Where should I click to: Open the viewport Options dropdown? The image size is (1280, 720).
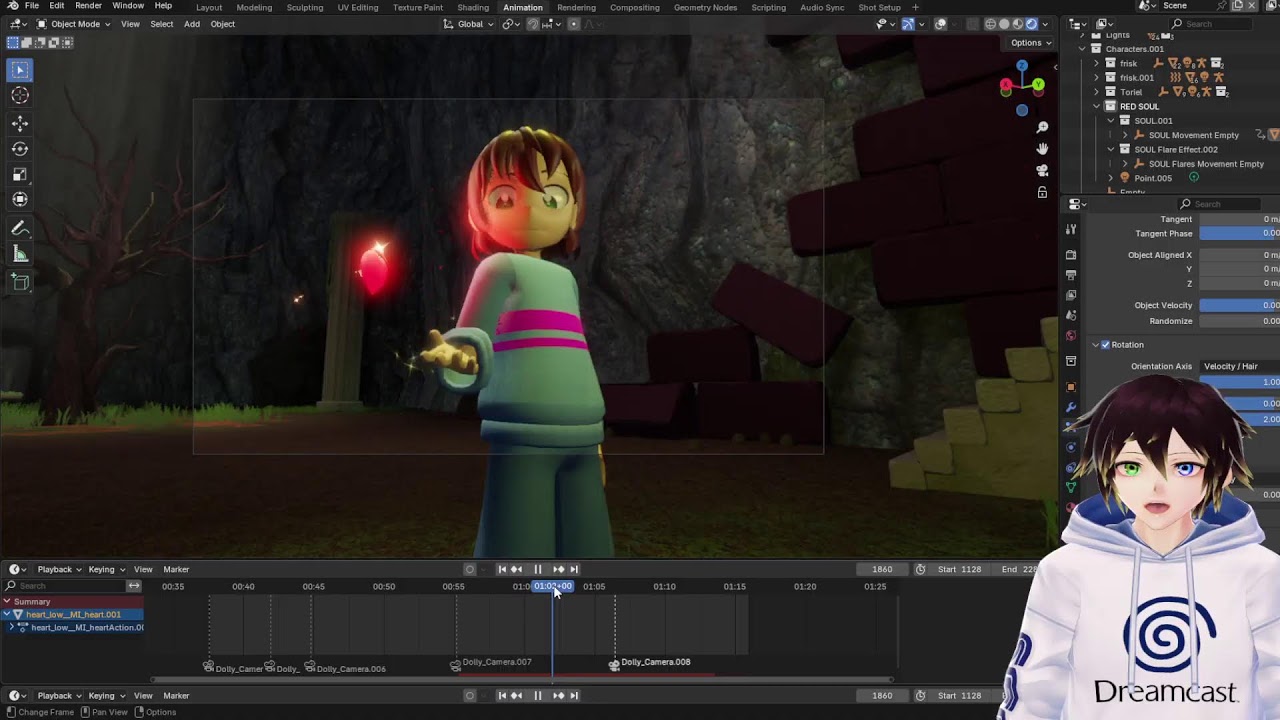point(1031,43)
